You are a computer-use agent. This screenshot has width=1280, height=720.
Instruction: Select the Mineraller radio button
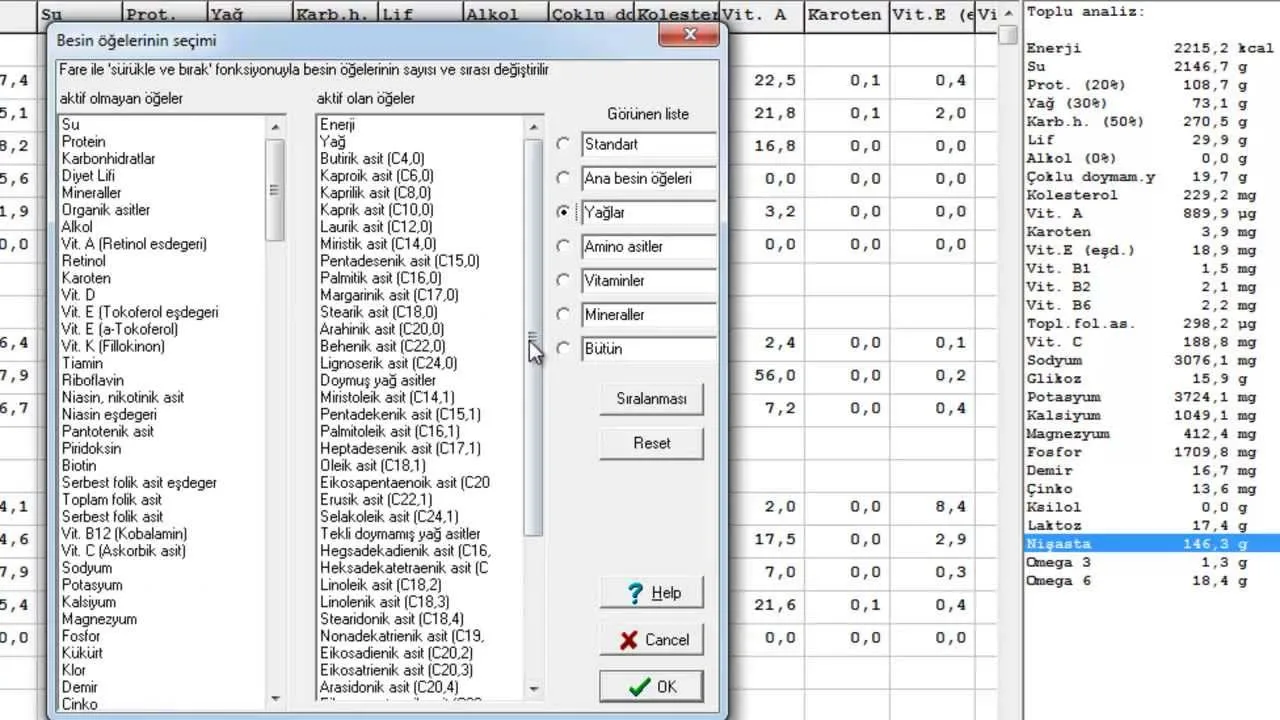pos(564,314)
